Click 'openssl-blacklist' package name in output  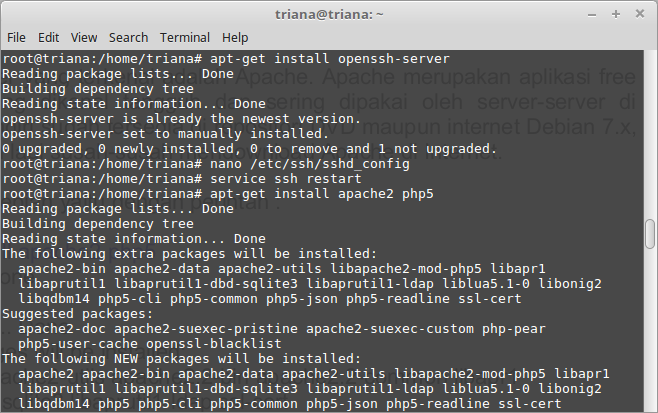click(214, 344)
